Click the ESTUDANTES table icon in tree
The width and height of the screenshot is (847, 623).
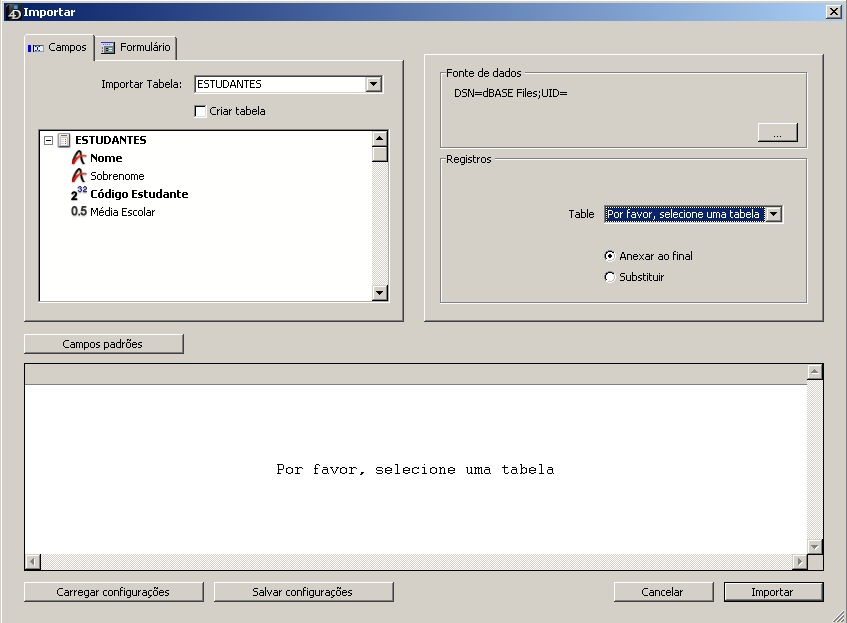click(64, 140)
